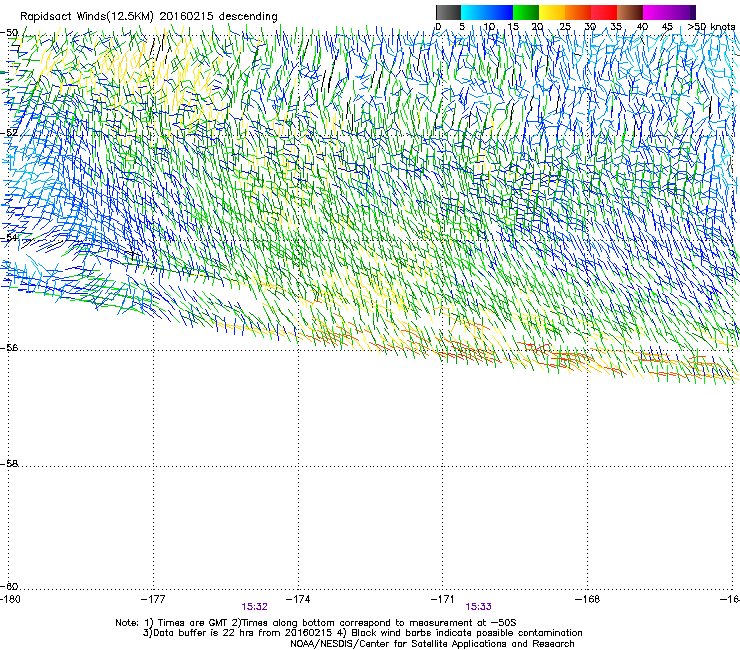Click the '40' knots legend number
The image size is (740, 650).
coord(642,27)
